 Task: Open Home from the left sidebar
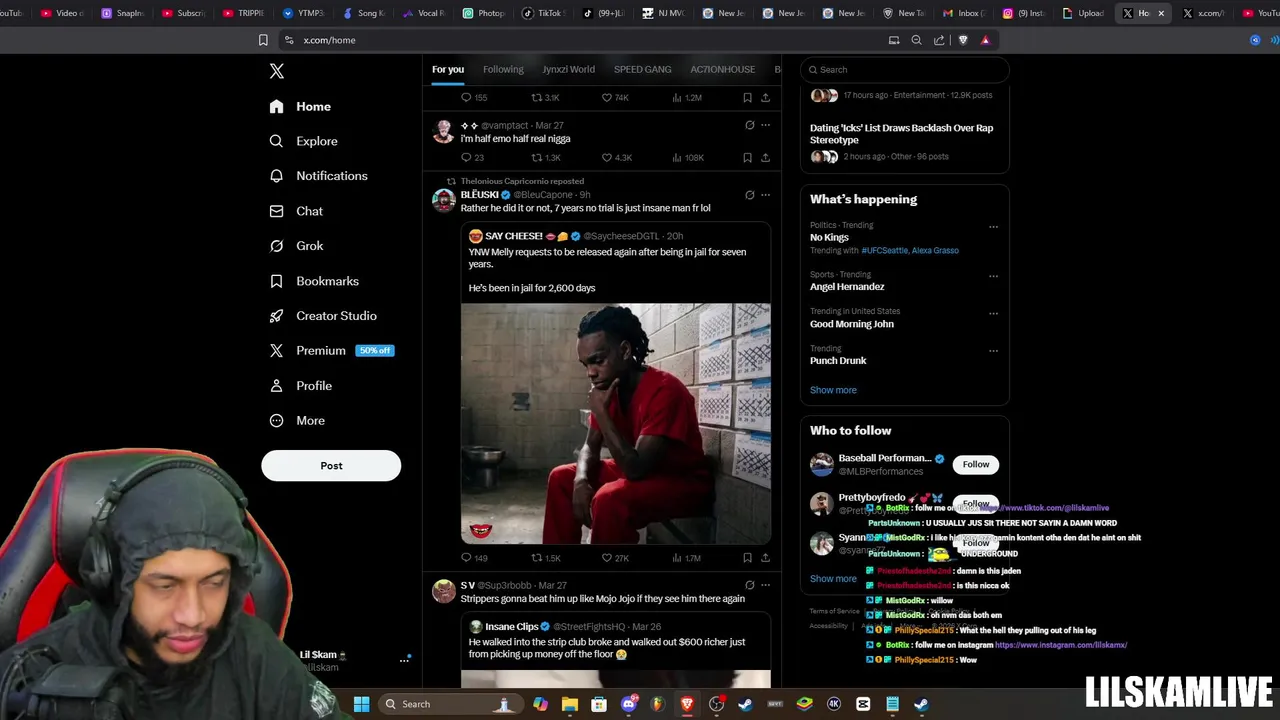click(x=300, y=106)
